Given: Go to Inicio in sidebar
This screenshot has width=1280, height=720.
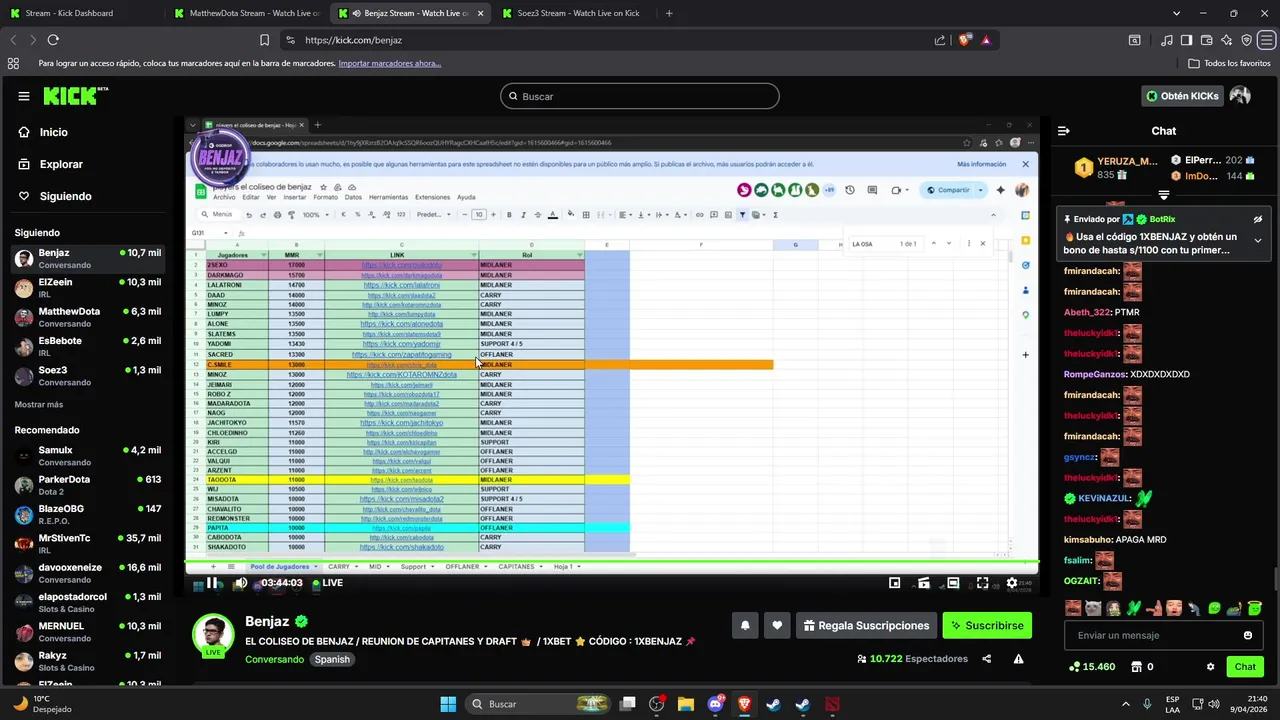Looking at the screenshot, I should 54,132.
